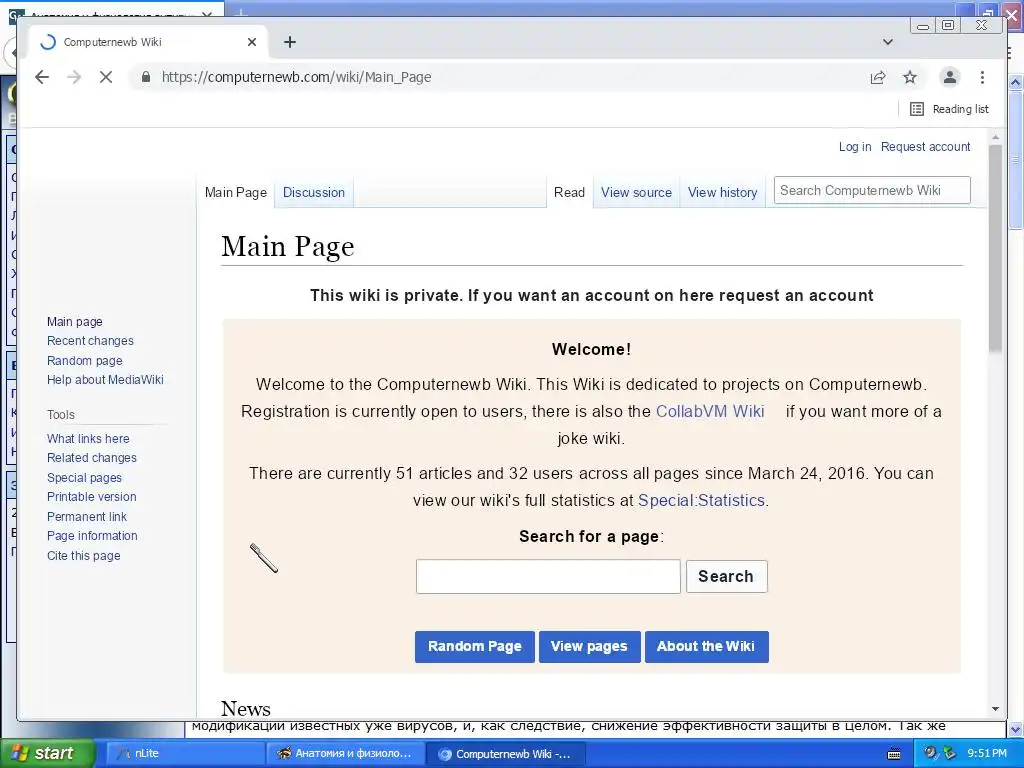The image size is (1024, 768).
Task: Open Help about MediaWiki
Action: [105, 379]
